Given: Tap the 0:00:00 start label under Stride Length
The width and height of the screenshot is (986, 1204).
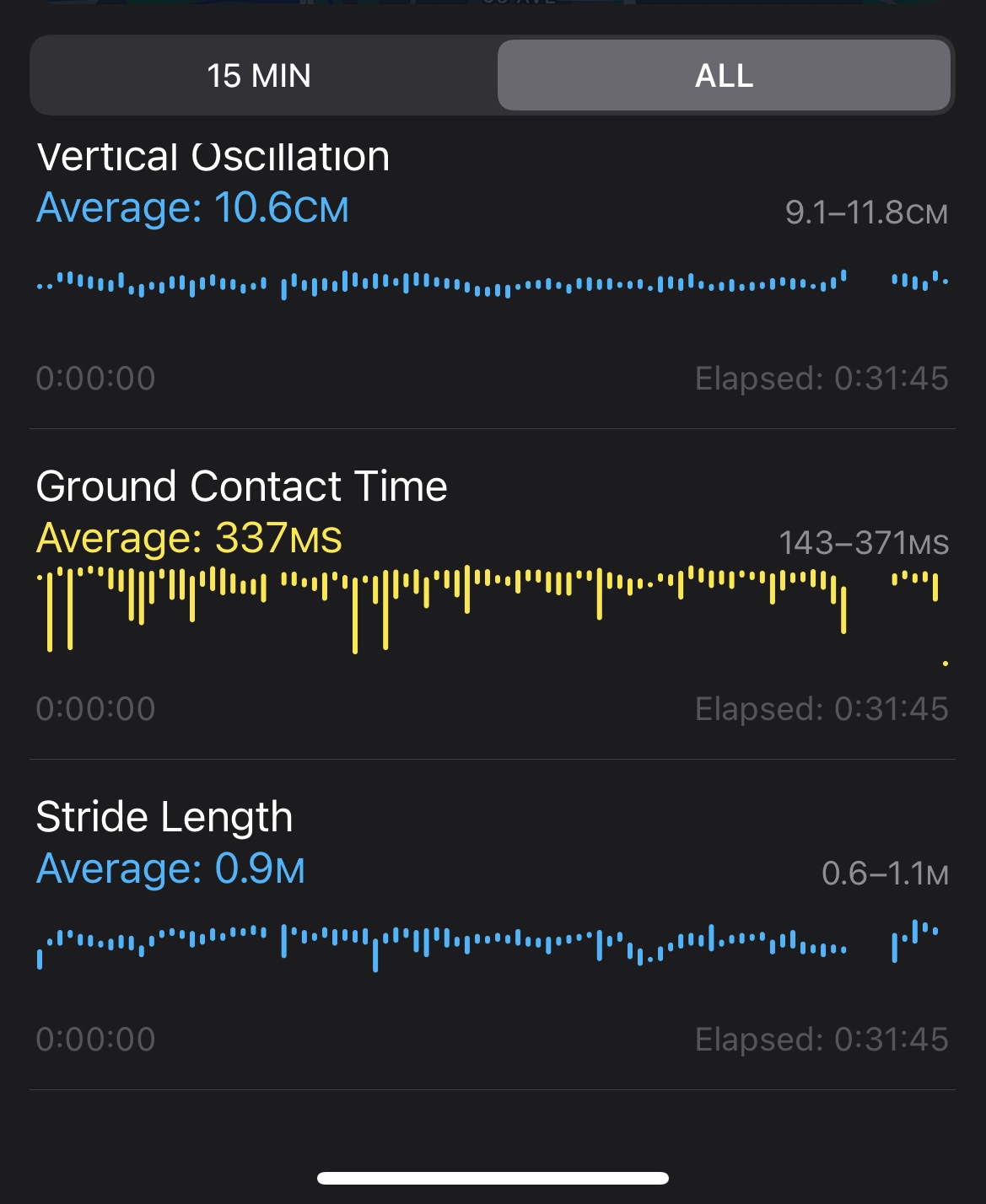Looking at the screenshot, I should (95, 1040).
